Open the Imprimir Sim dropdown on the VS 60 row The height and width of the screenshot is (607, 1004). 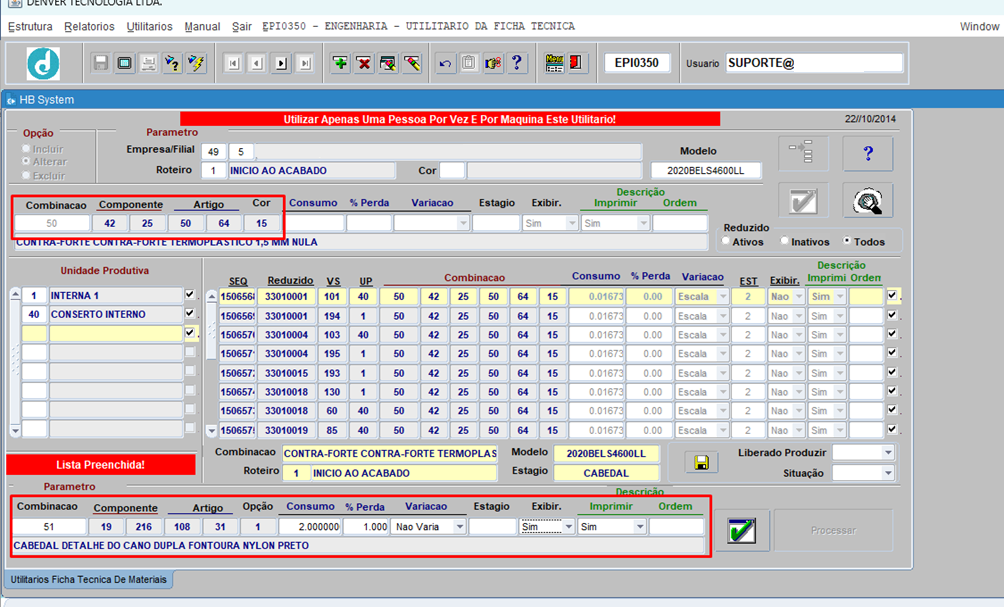840,411
